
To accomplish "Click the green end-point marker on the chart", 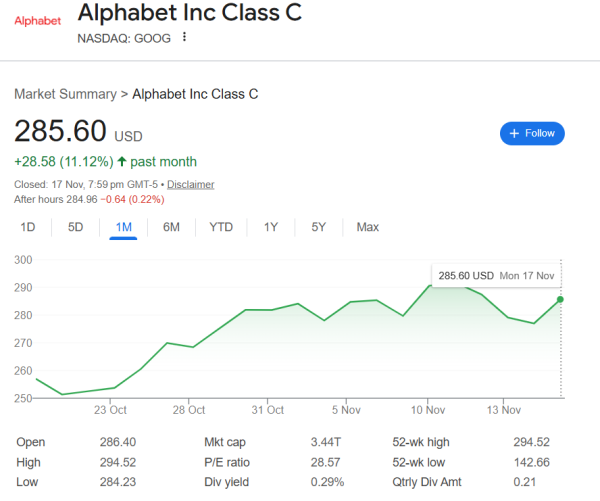I will pyautogui.click(x=561, y=299).
